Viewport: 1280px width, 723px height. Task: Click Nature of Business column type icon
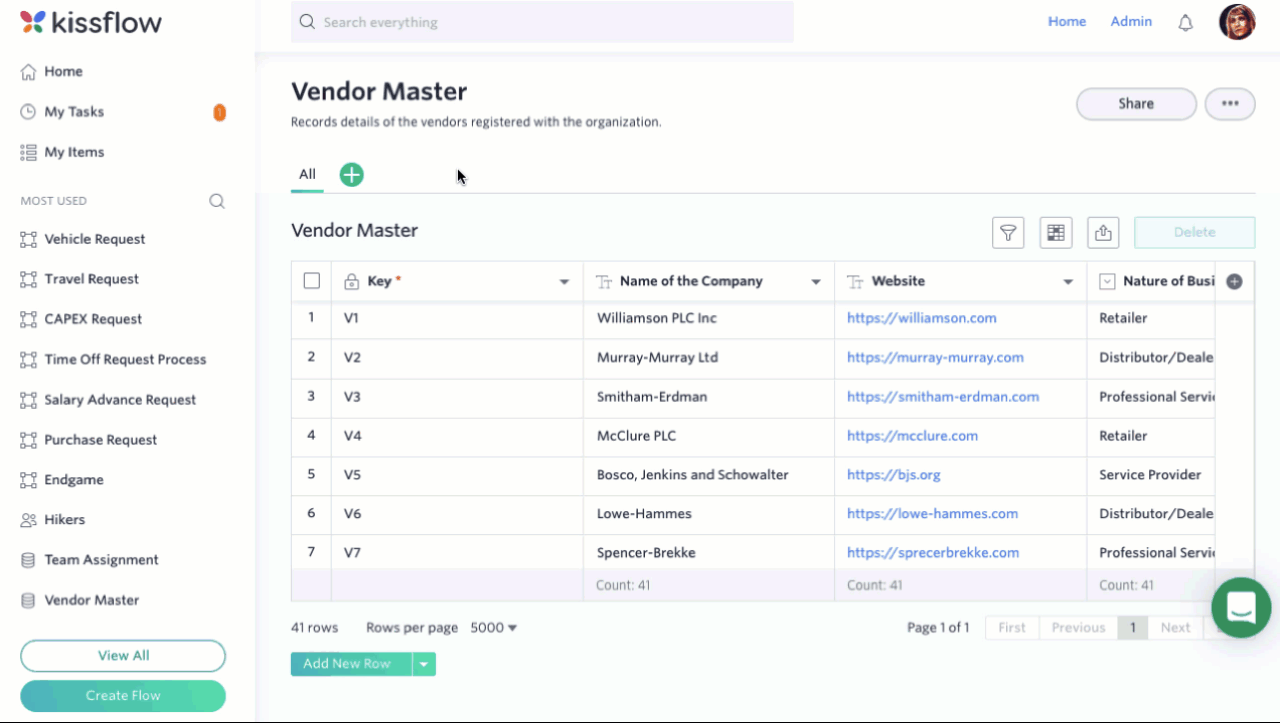click(1107, 282)
